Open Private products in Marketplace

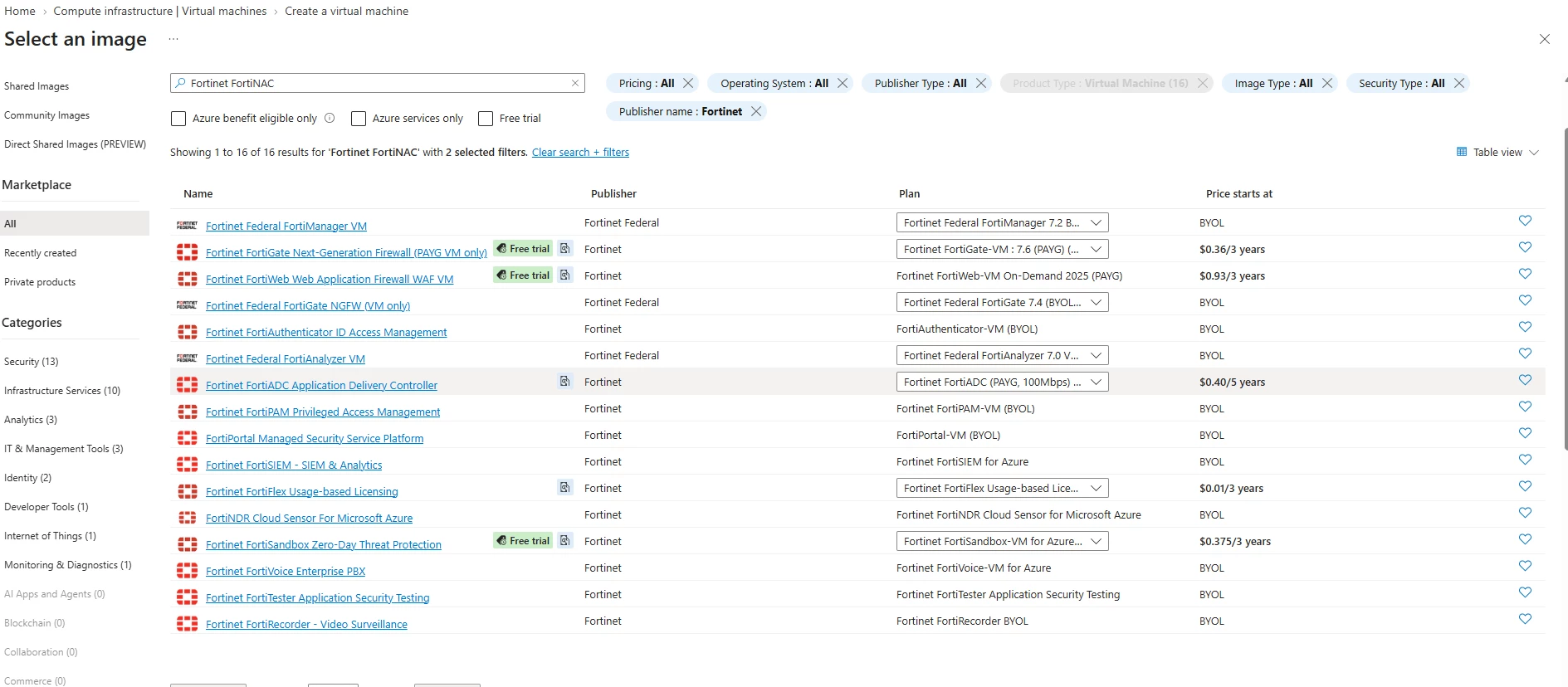point(40,282)
